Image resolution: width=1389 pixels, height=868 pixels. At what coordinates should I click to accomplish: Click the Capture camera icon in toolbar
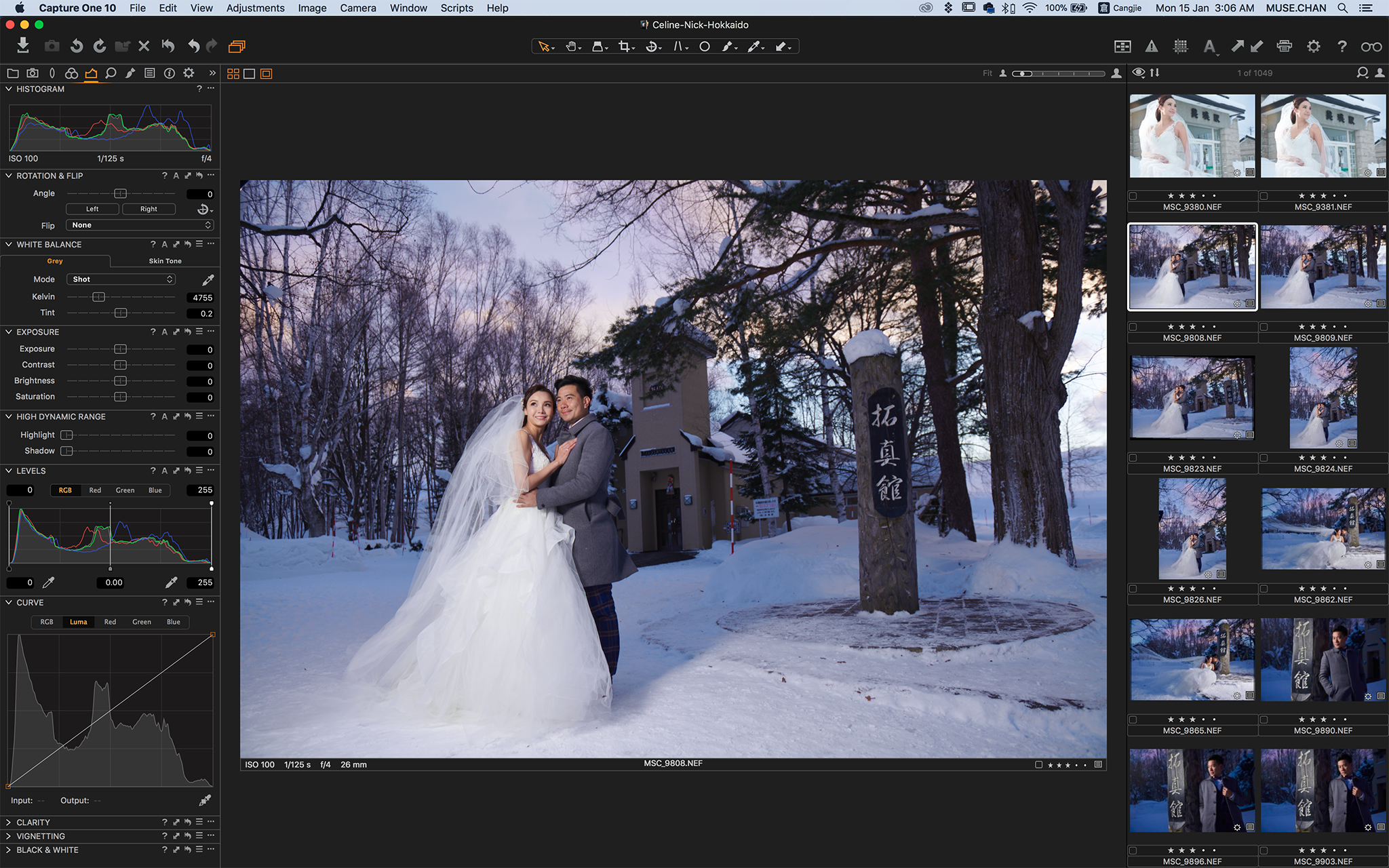pyautogui.click(x=52, y=46)
